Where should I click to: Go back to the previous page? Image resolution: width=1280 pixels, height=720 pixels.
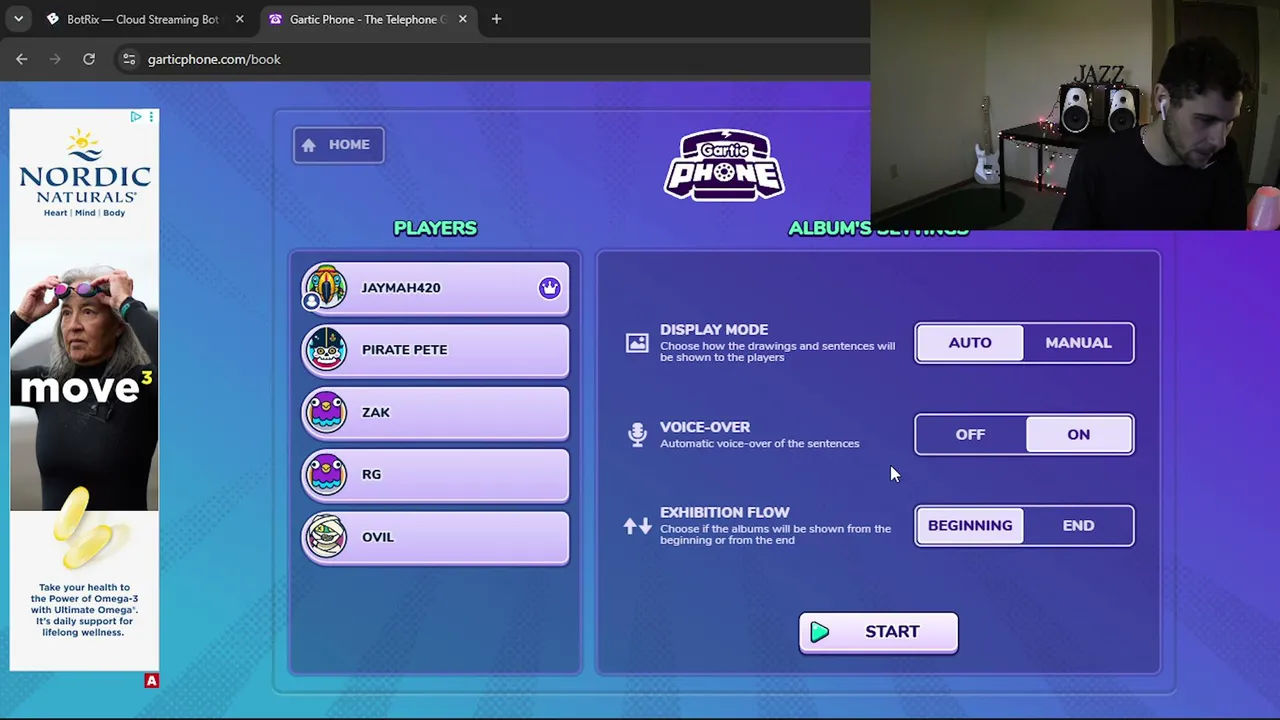(x=22, y=59)
